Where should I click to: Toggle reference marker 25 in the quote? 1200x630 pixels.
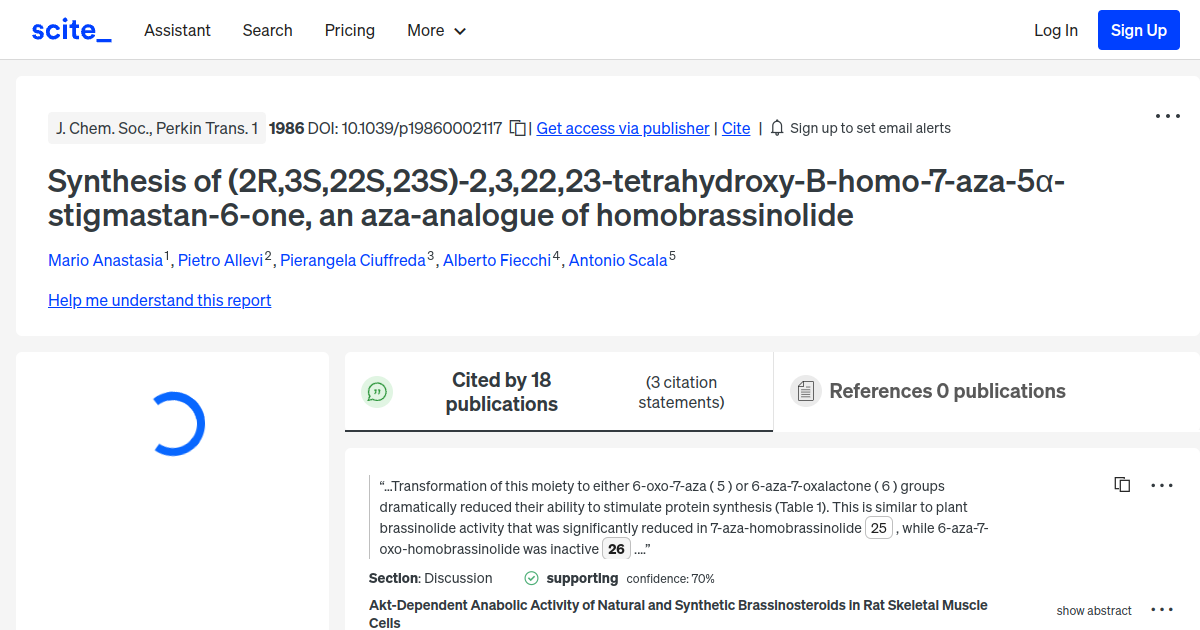878,527
